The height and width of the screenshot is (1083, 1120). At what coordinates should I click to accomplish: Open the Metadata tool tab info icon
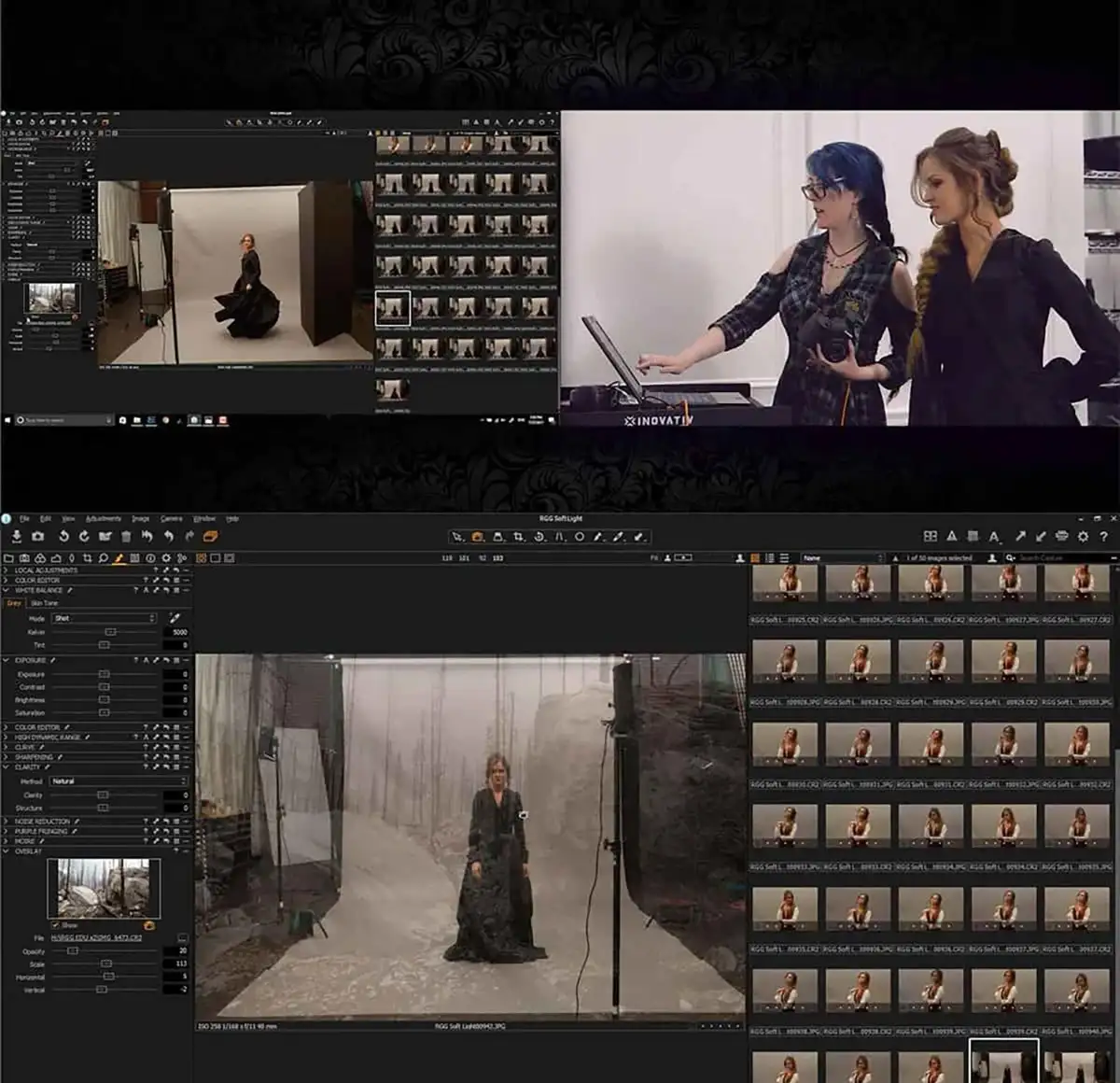point(150,558)
